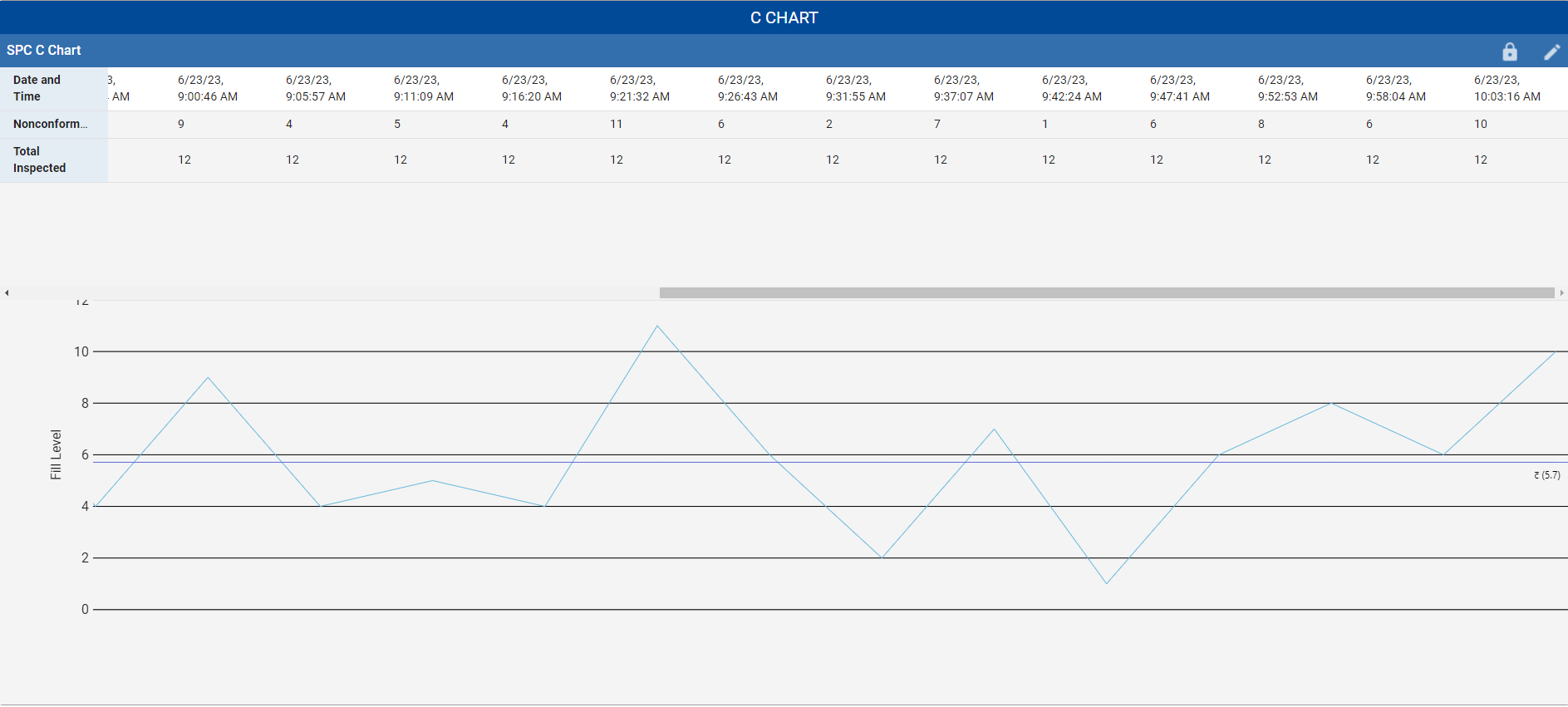
Task: Click the SPC C Chart panel title
Action: [44, 51]
